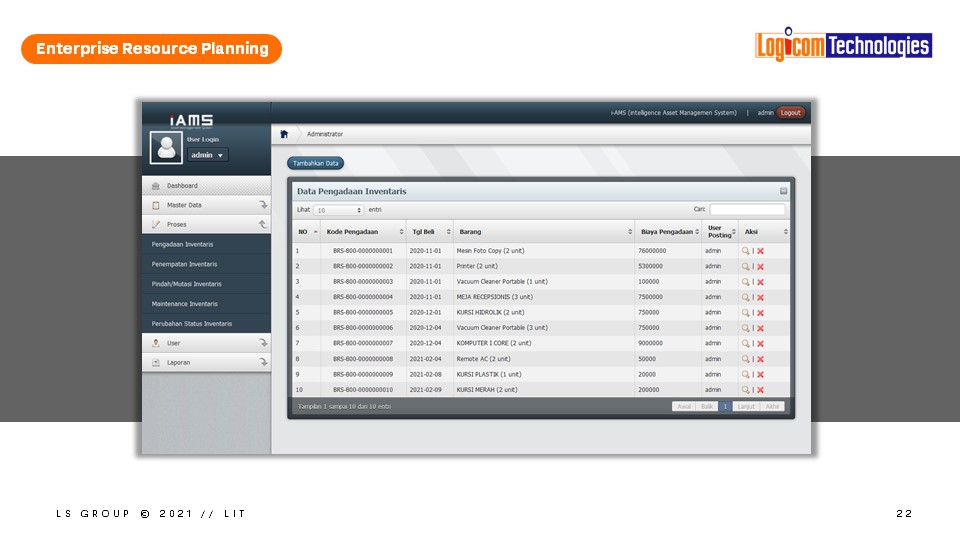This screenshot has width=960, height=540.
Task: Open the admin user dropdown
Action: click(208, 155)
